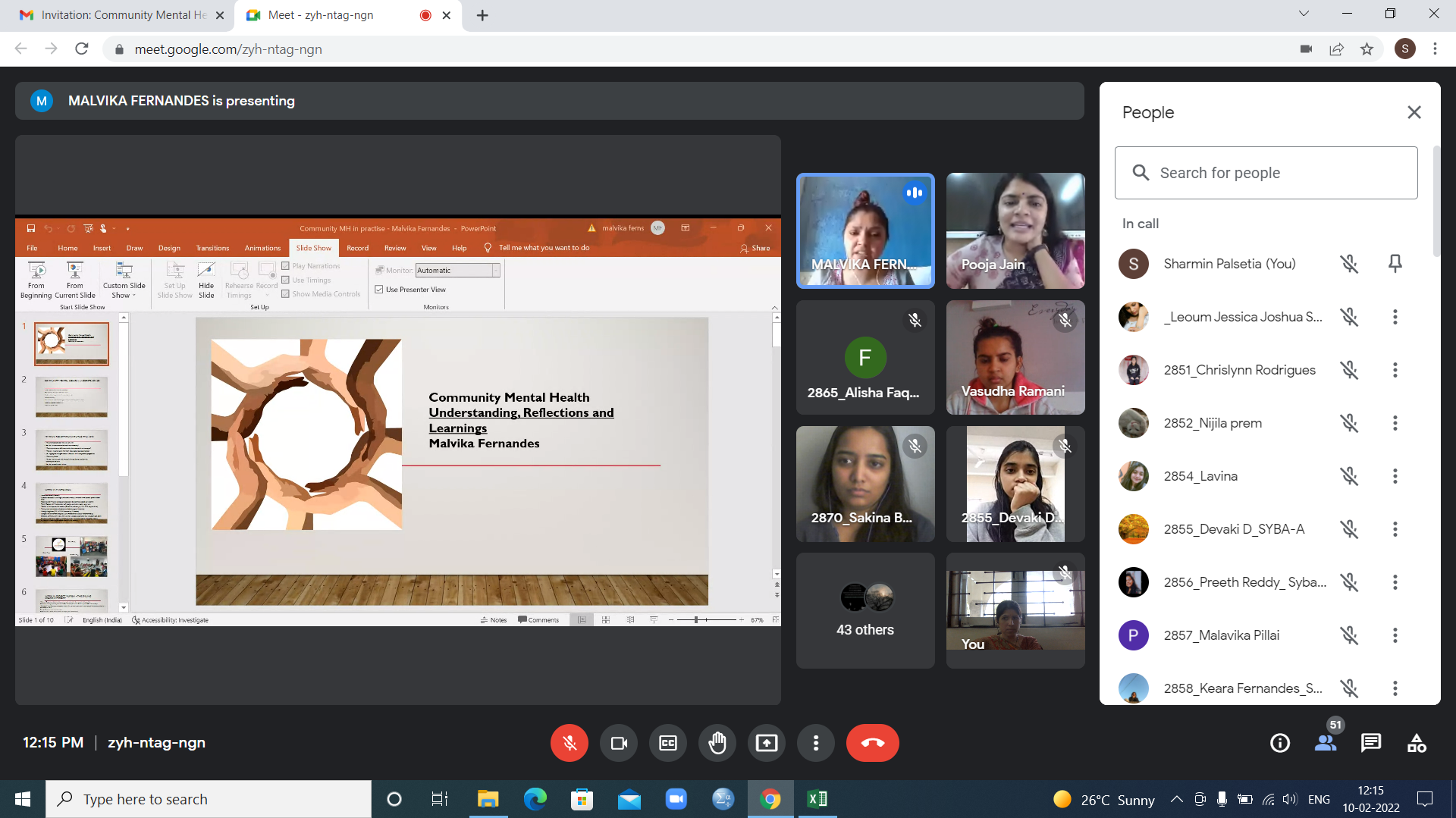Open the activities icon

[1415, 743]
